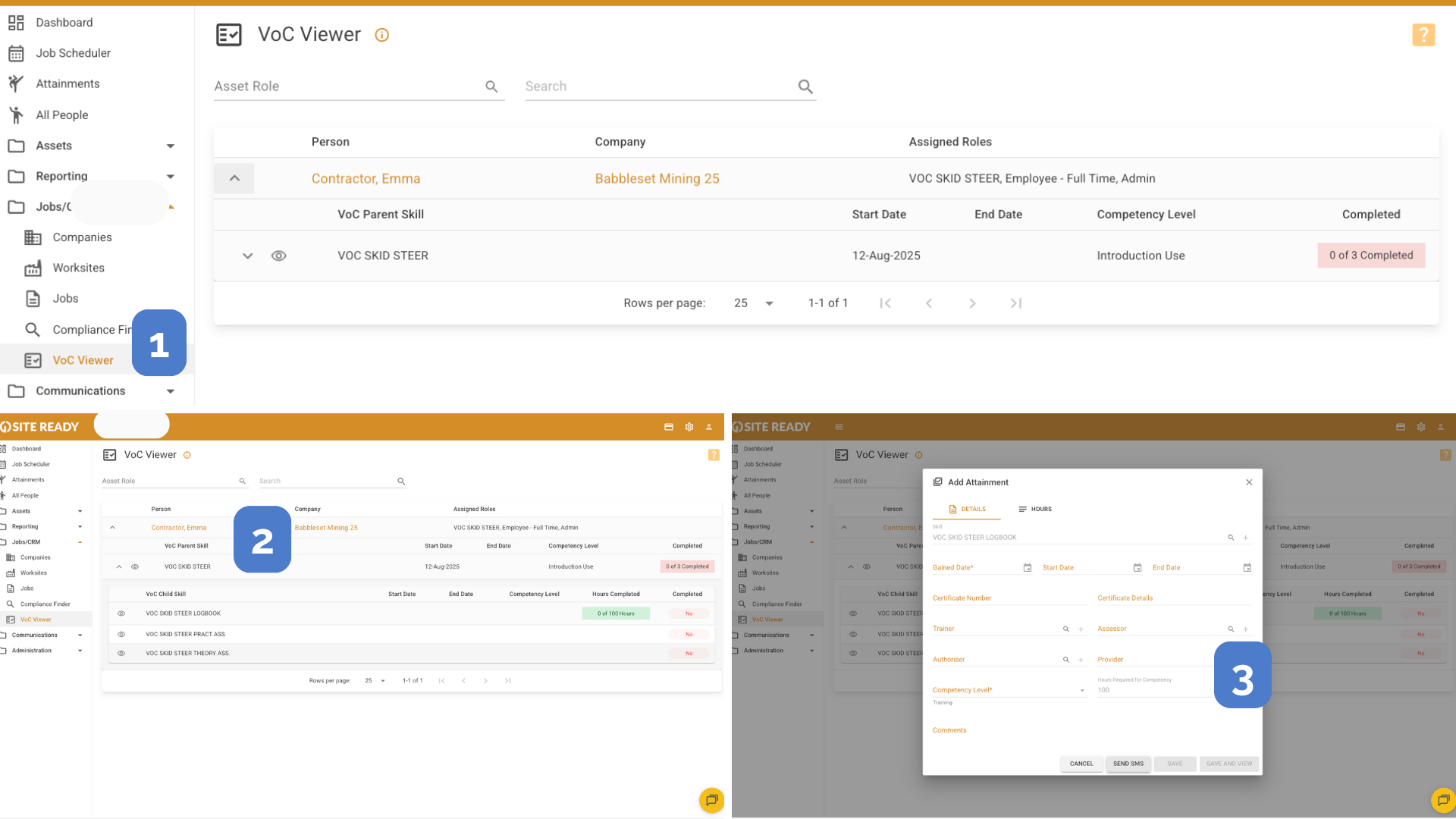Click the Attainments sidebar icon
The width and height of the screenshot is (1456, 819).
[16, 83]
